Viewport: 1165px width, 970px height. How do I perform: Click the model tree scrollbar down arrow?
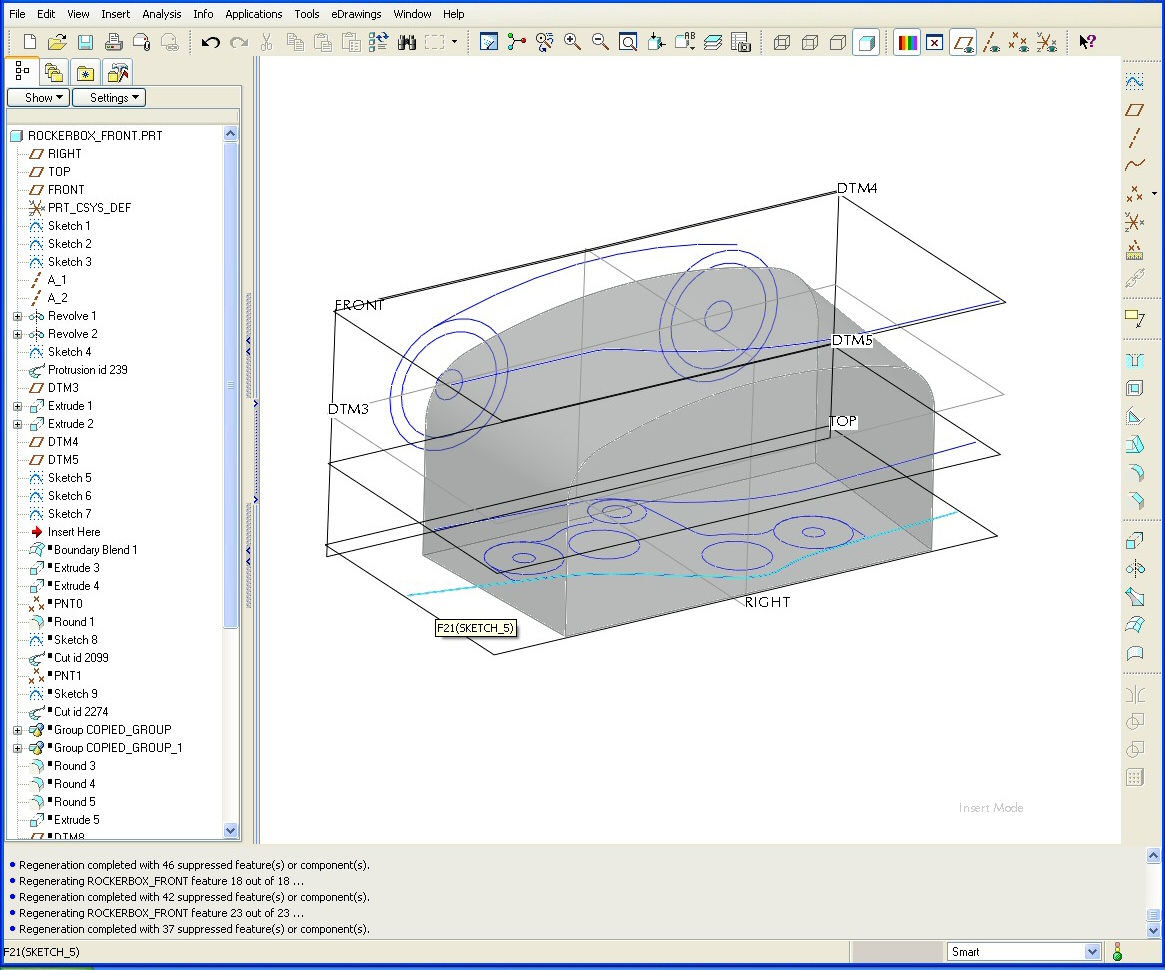coord(231,830)
